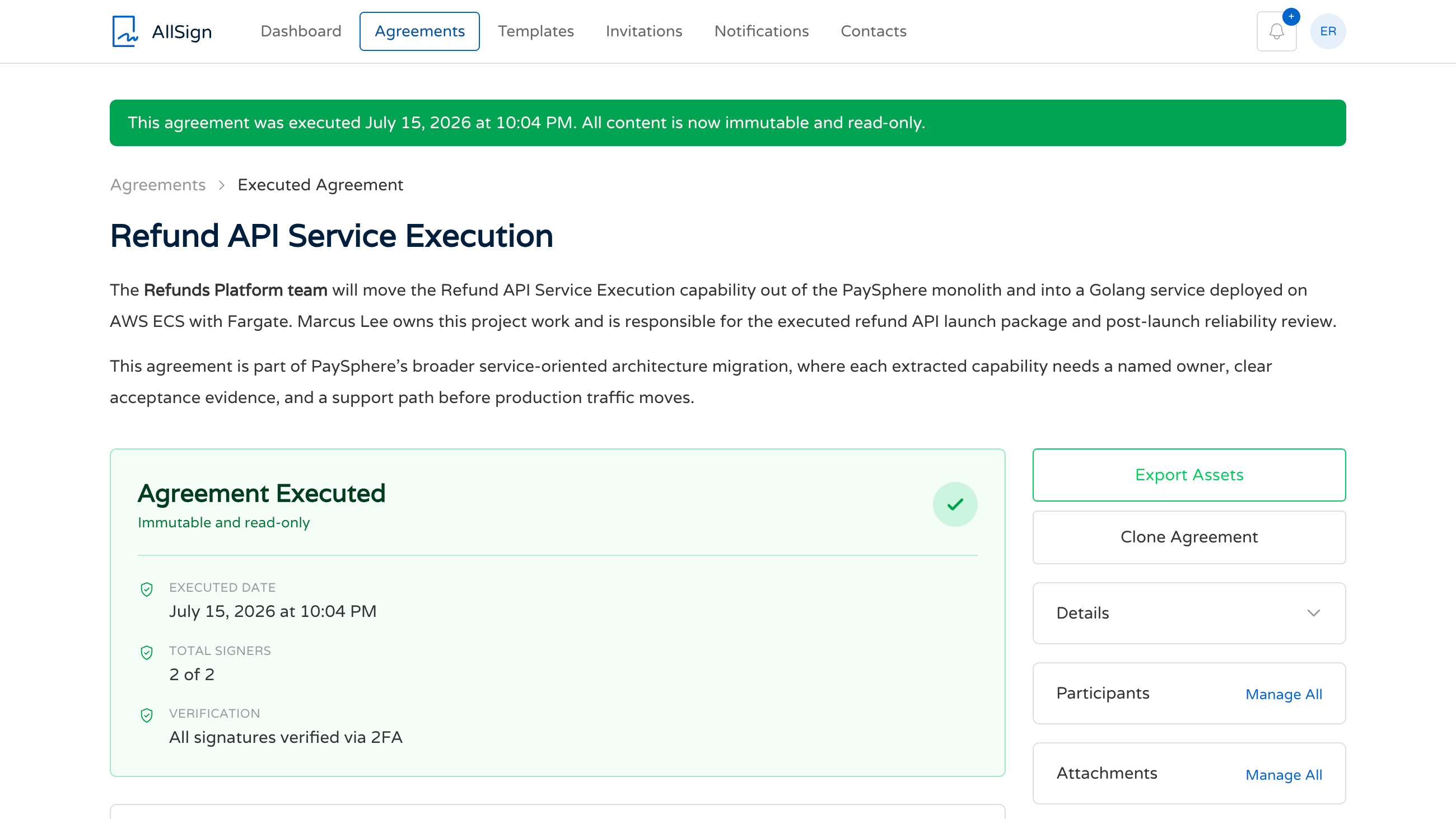Expand the Details panel chevron
Image resolution: width=1456 pixels, height=819 pixels.
1313,612
